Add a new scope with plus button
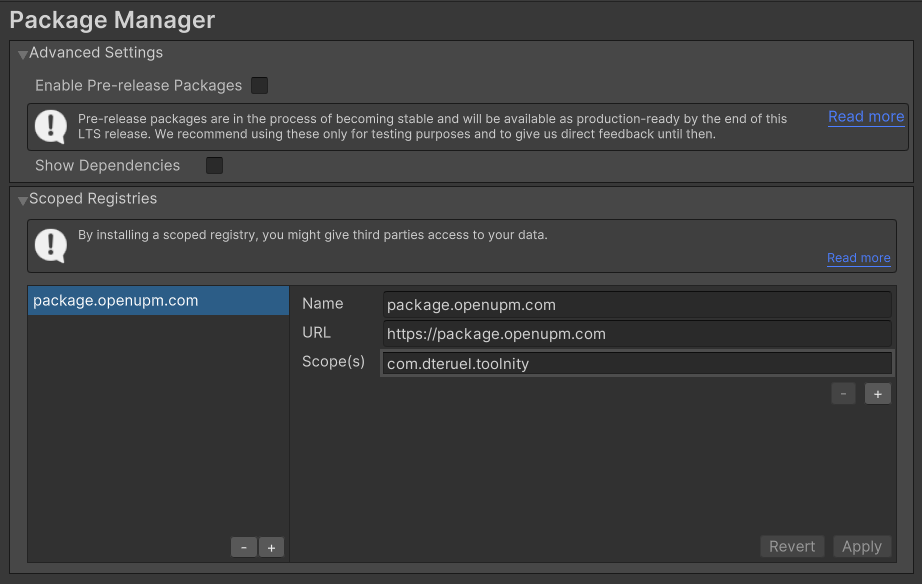 point(878,394)
